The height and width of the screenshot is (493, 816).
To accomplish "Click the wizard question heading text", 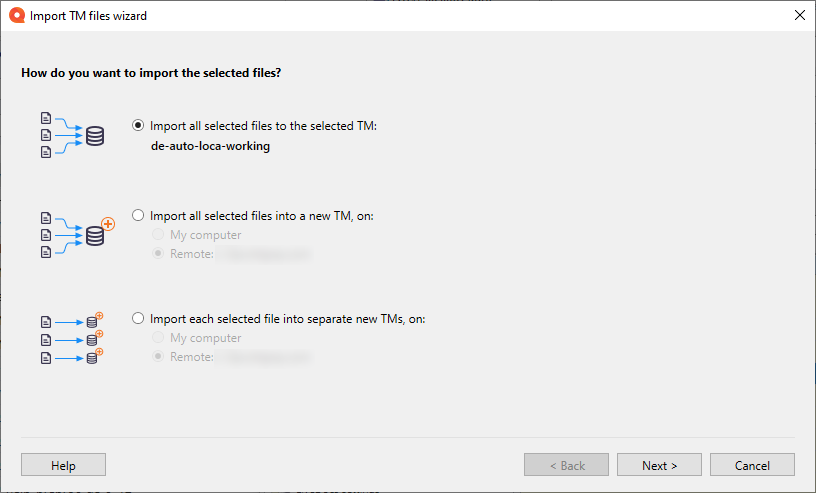I will pos(158,73).
